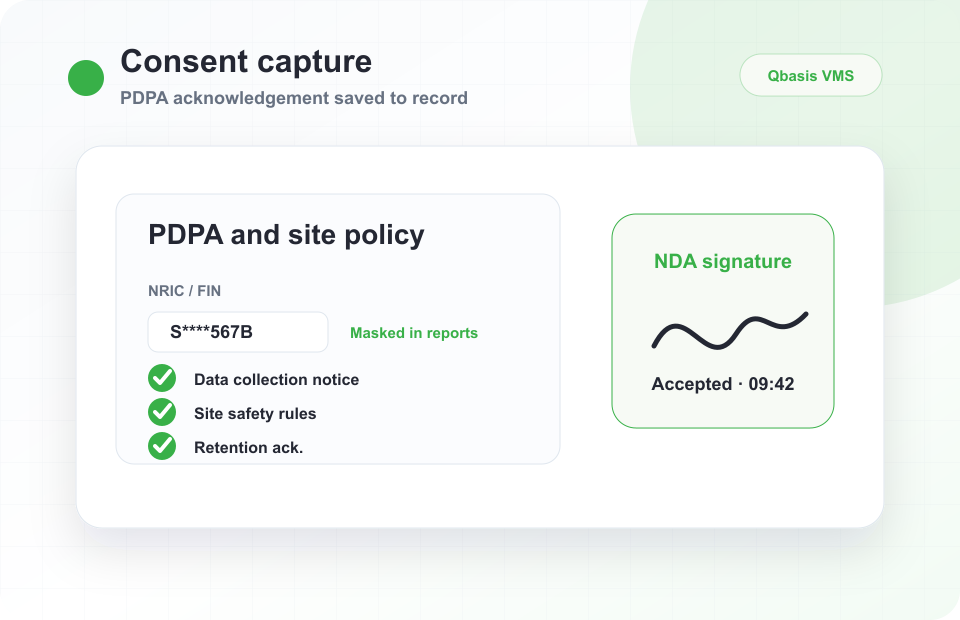Viewport: 960px width, 620px height.
Task: Click the 'Masked in reports' label
Action: tap(414, 333)
